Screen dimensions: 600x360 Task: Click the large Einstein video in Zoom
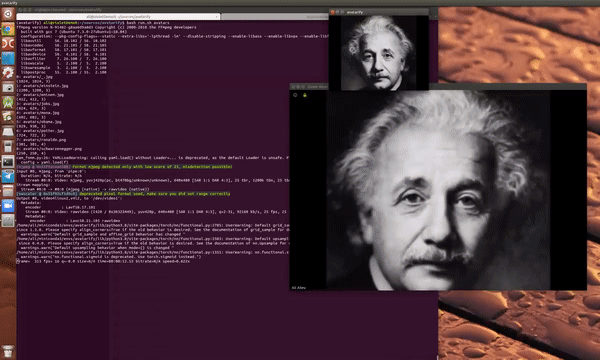(438, 190)
